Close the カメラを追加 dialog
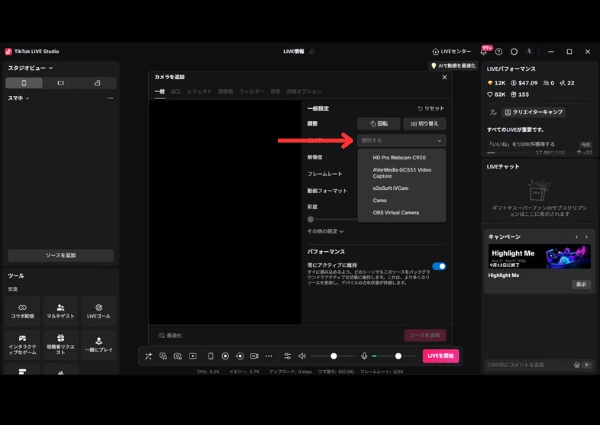Image resolution: width=600 pixels, height=425 pixels. tap(444, 77)
